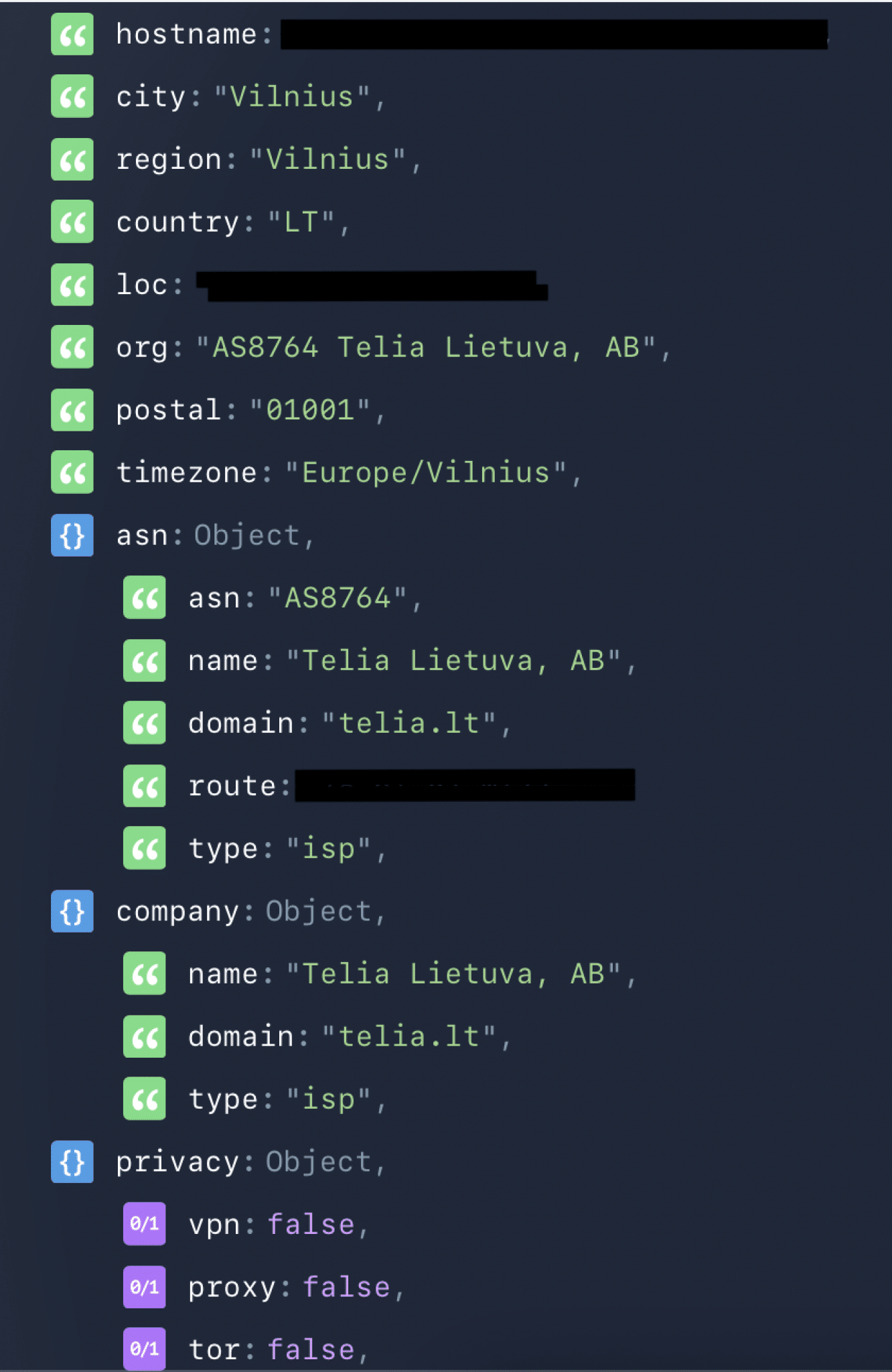Collapse the company object node
This screenshot has width=892, height=1372.
[x=72, y=912]
